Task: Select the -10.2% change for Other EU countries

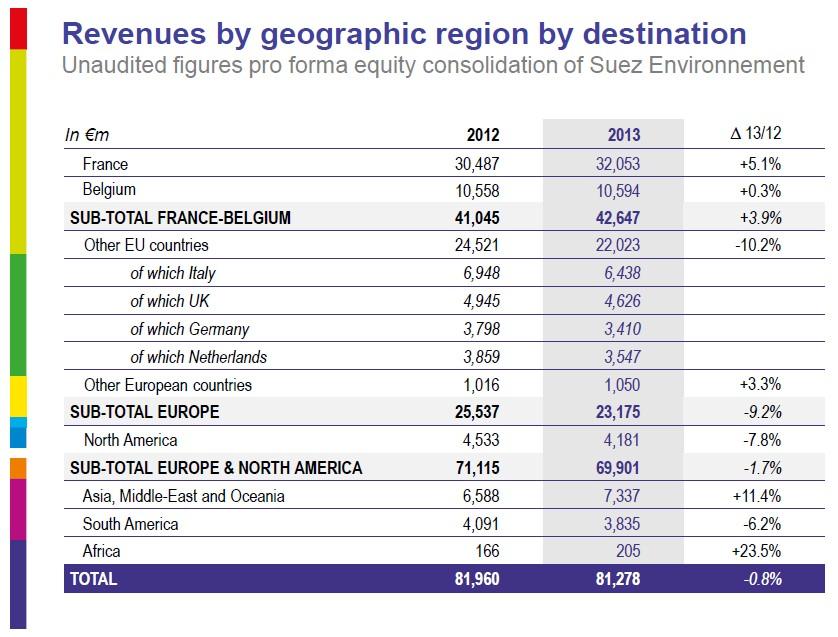Action: 757,246
